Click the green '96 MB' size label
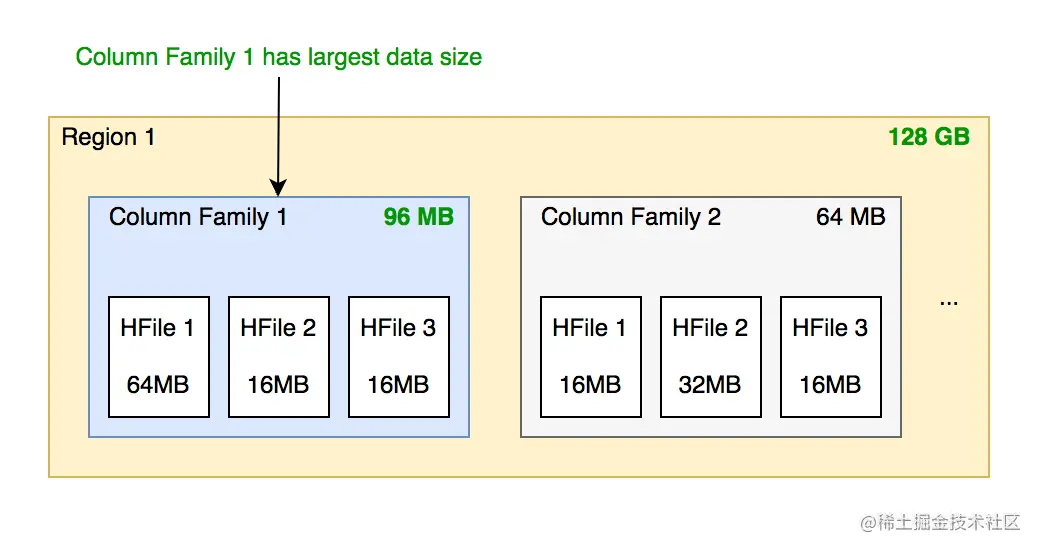This screenshot has width=1038, height=550. tap(418, 217)
